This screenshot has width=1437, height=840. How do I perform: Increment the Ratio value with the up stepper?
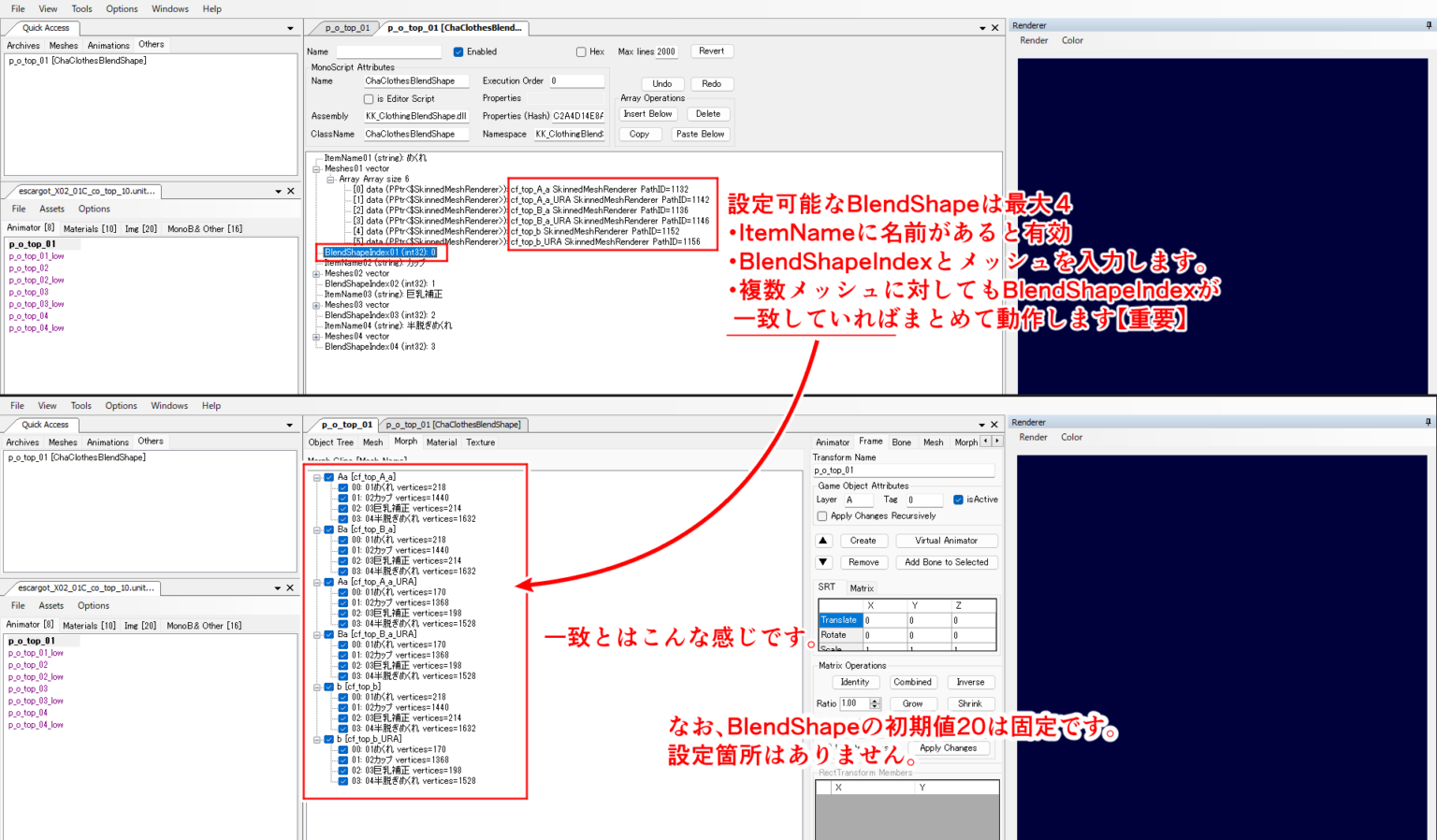[x=874, y=700]
